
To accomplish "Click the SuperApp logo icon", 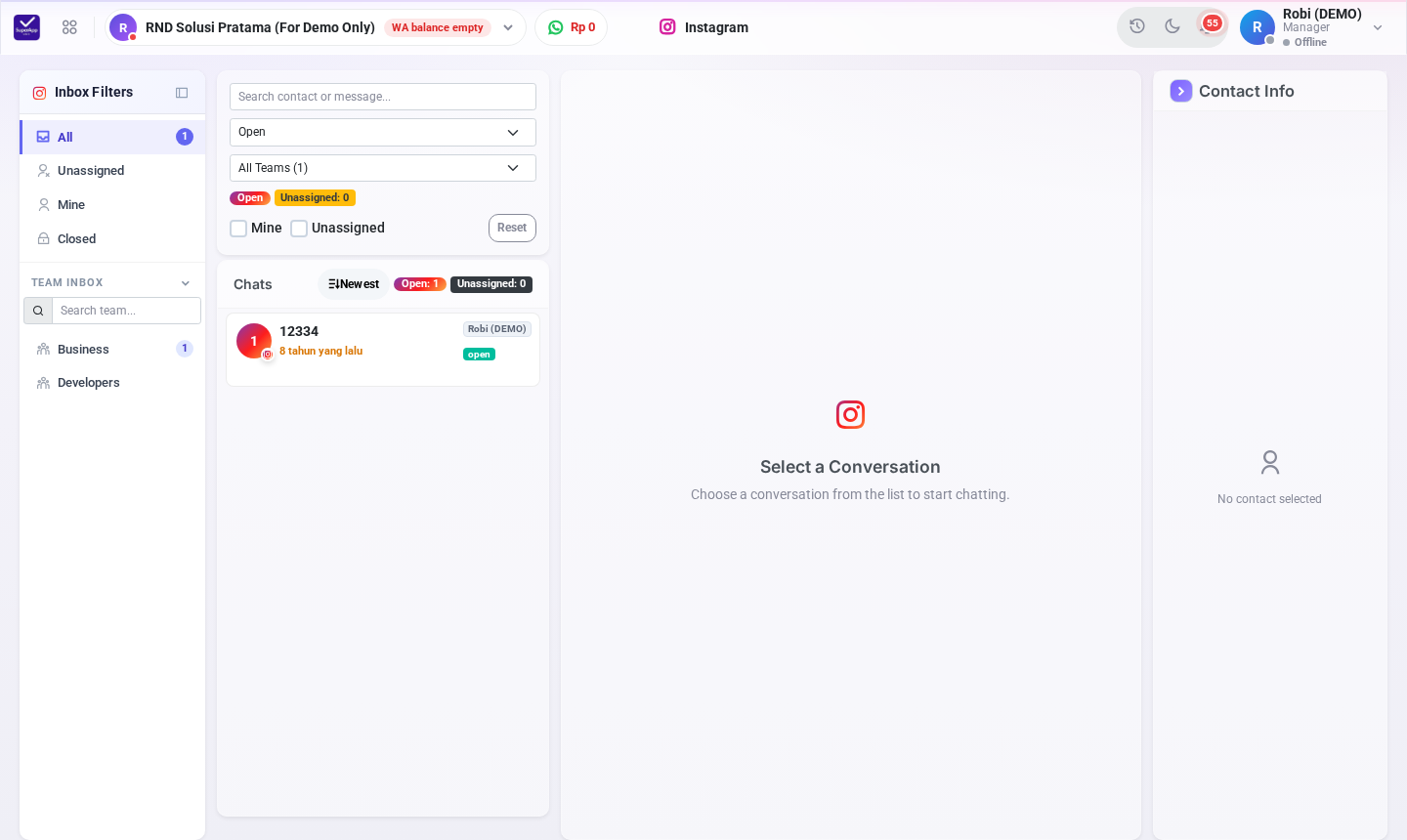I will 27,27.
